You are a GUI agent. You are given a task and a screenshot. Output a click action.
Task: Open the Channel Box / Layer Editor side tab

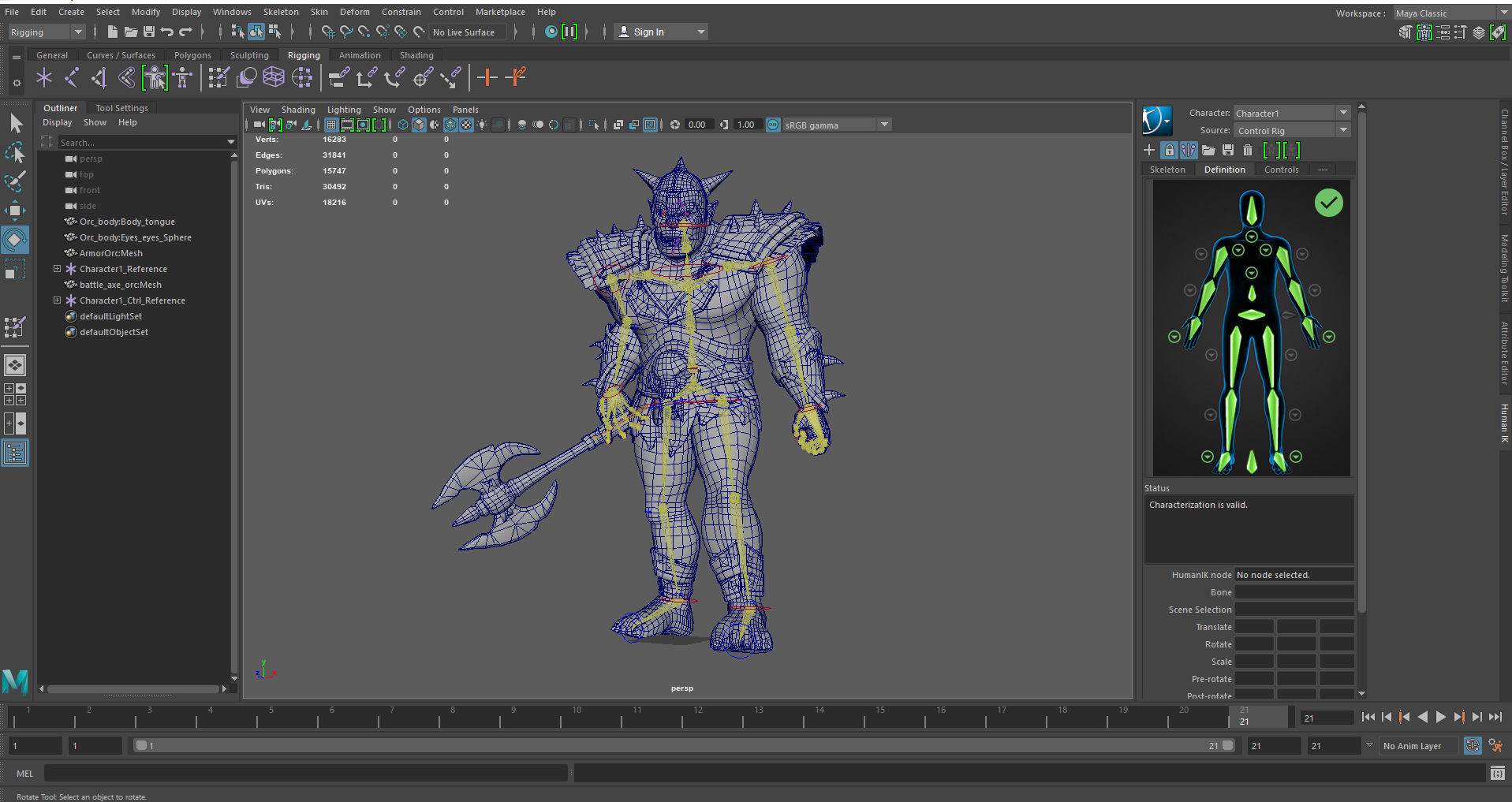pyautogui.click(x=1505, y=162)
